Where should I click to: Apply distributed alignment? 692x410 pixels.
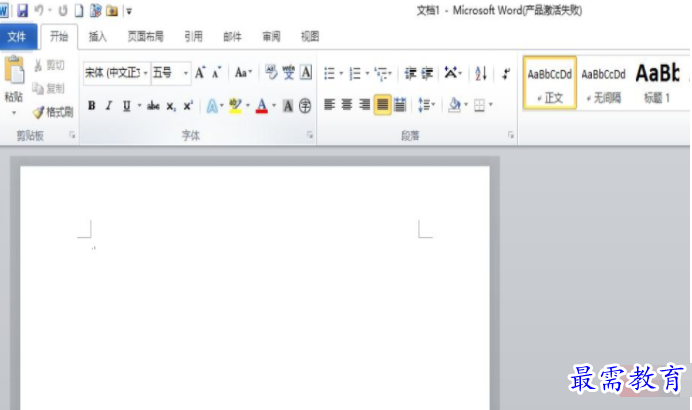(400, 105)
